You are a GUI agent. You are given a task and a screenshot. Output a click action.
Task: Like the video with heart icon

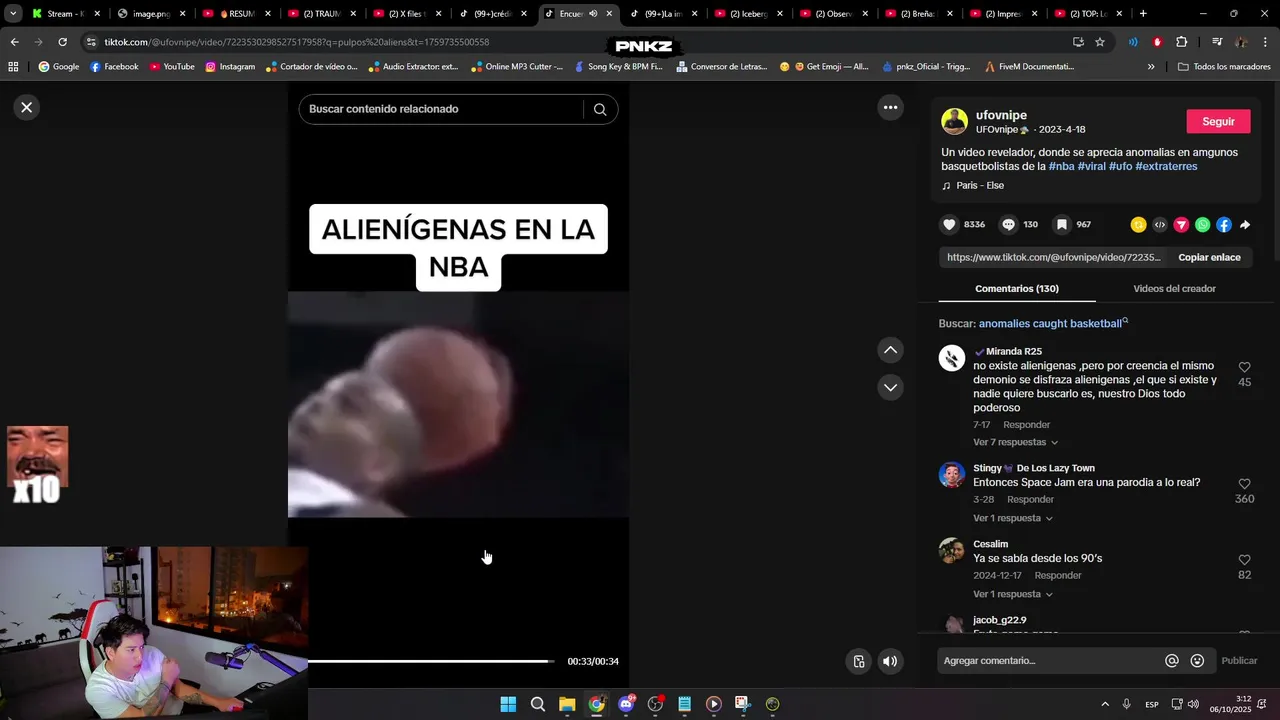pyautogui.click(x=950, y=225)
